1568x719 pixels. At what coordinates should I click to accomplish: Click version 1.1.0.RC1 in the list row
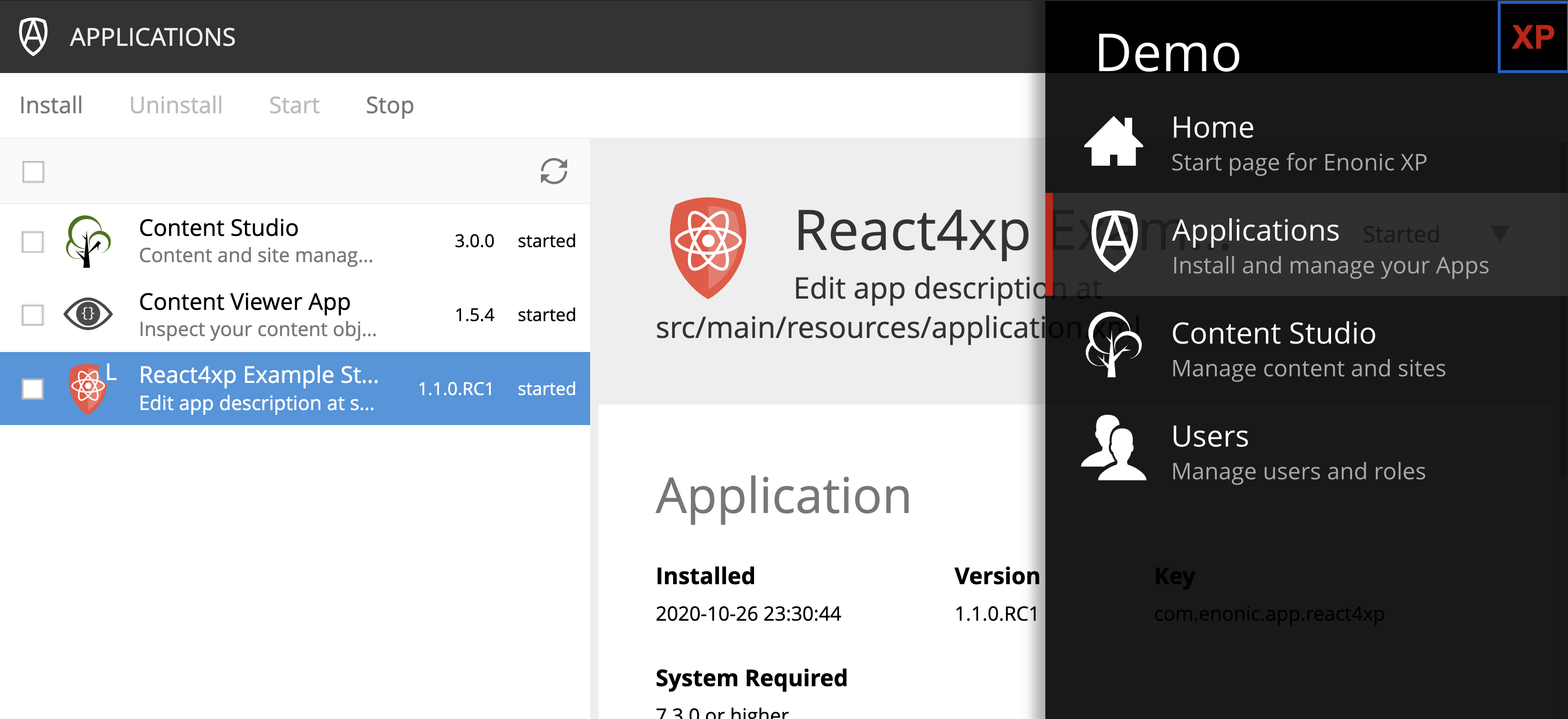(455, 389)
